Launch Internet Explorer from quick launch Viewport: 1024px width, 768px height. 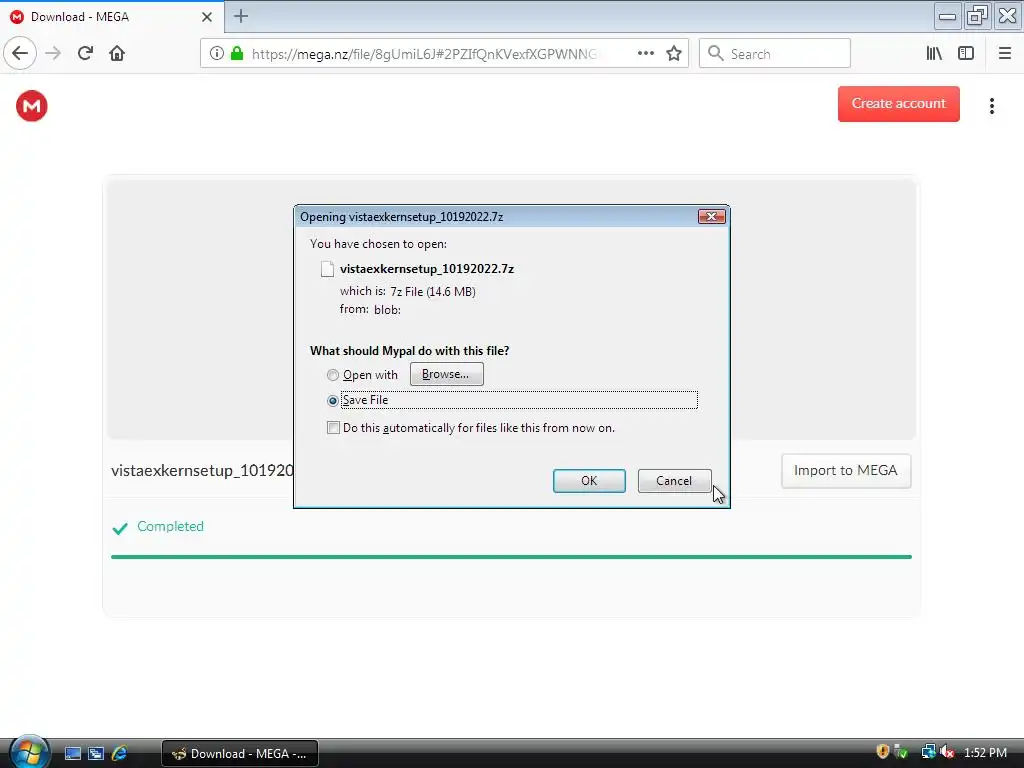coord(120,754)
